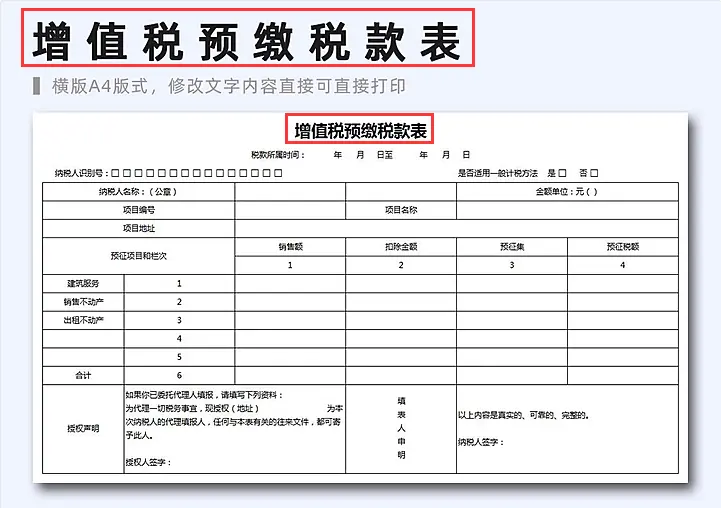Screen dimensions: 721x508
Task: Check the 否 box for general tax method
Action: coord(594,173)
